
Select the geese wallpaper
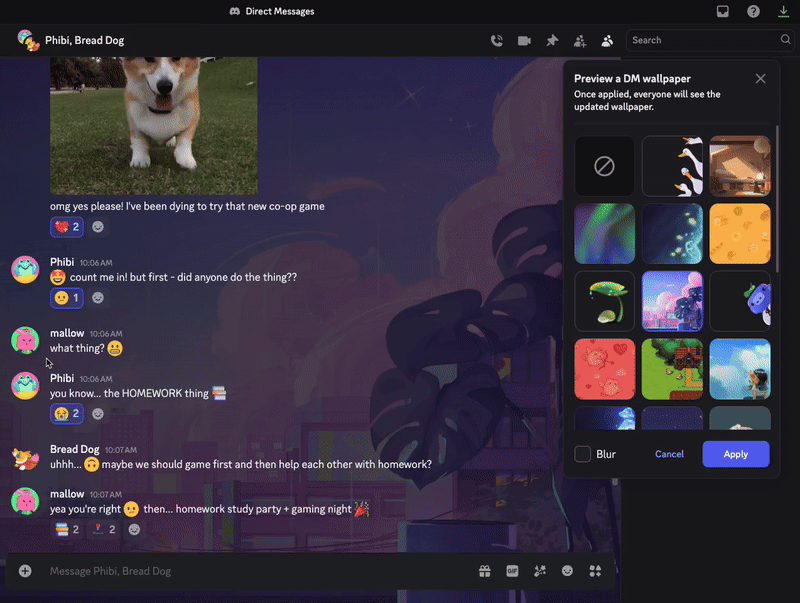(x=672, y=166)
